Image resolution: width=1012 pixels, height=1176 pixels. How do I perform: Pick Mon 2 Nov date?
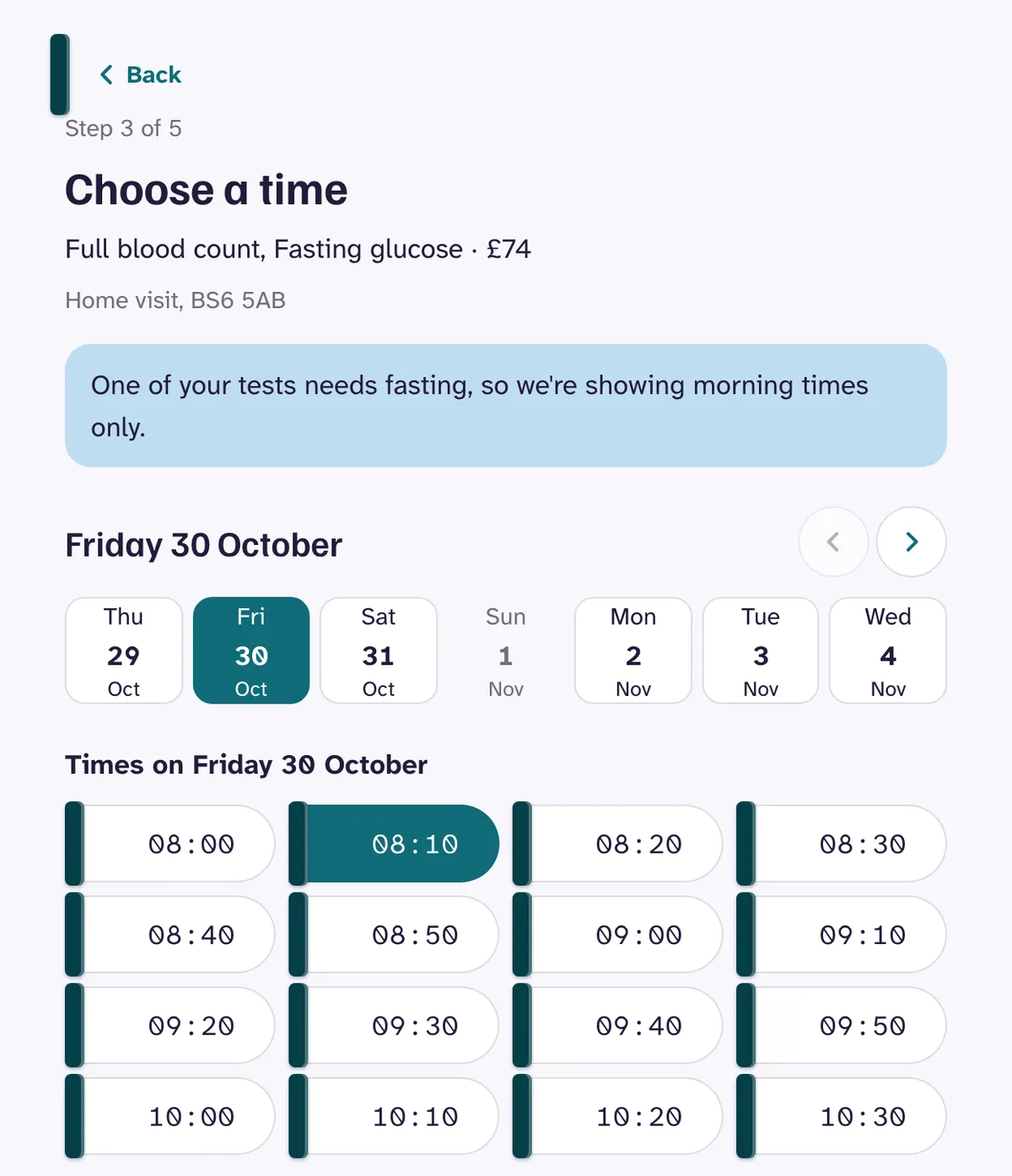tap(633, 650)
